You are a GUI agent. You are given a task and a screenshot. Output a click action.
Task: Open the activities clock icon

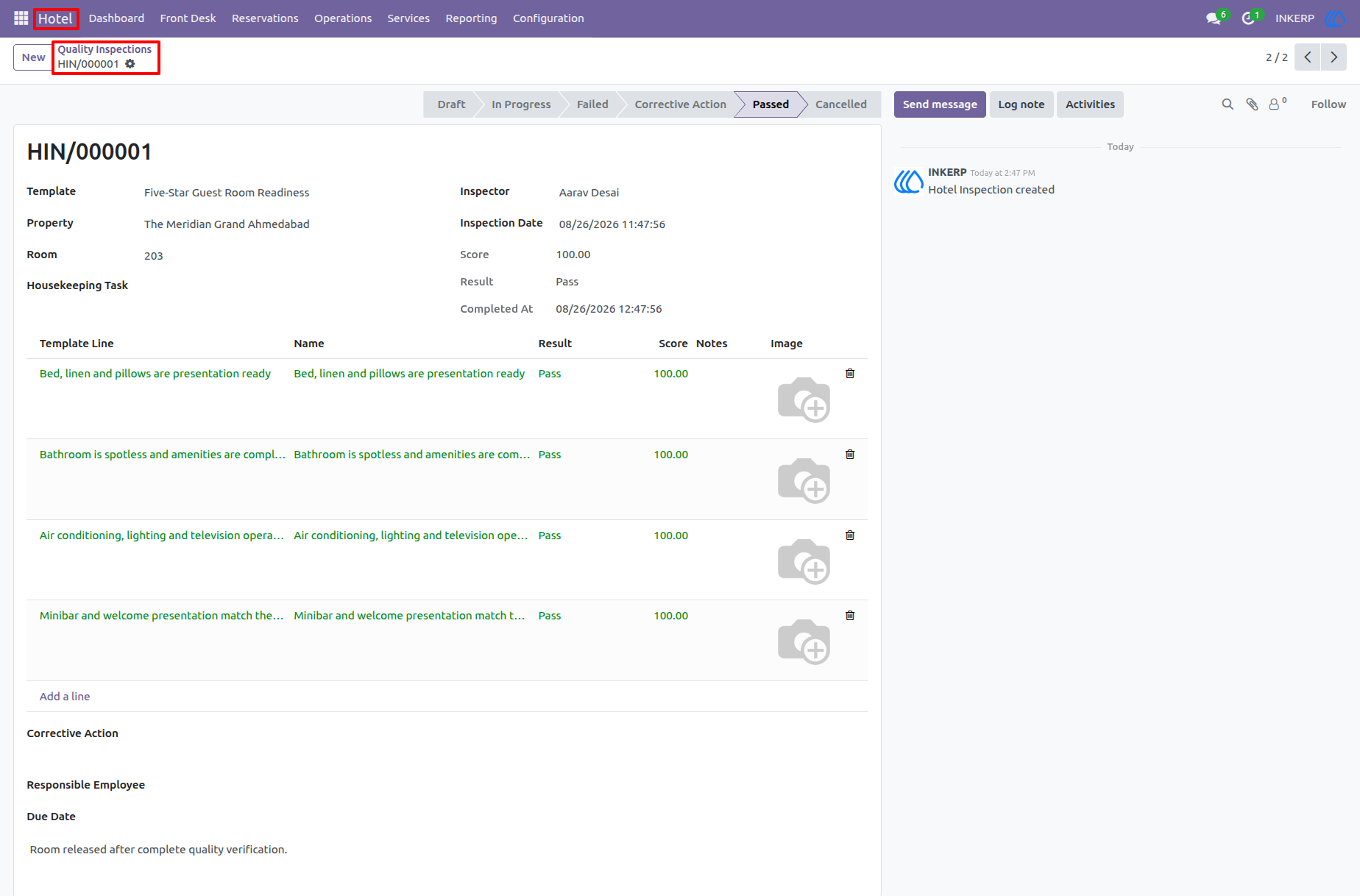click(1248, 18)
